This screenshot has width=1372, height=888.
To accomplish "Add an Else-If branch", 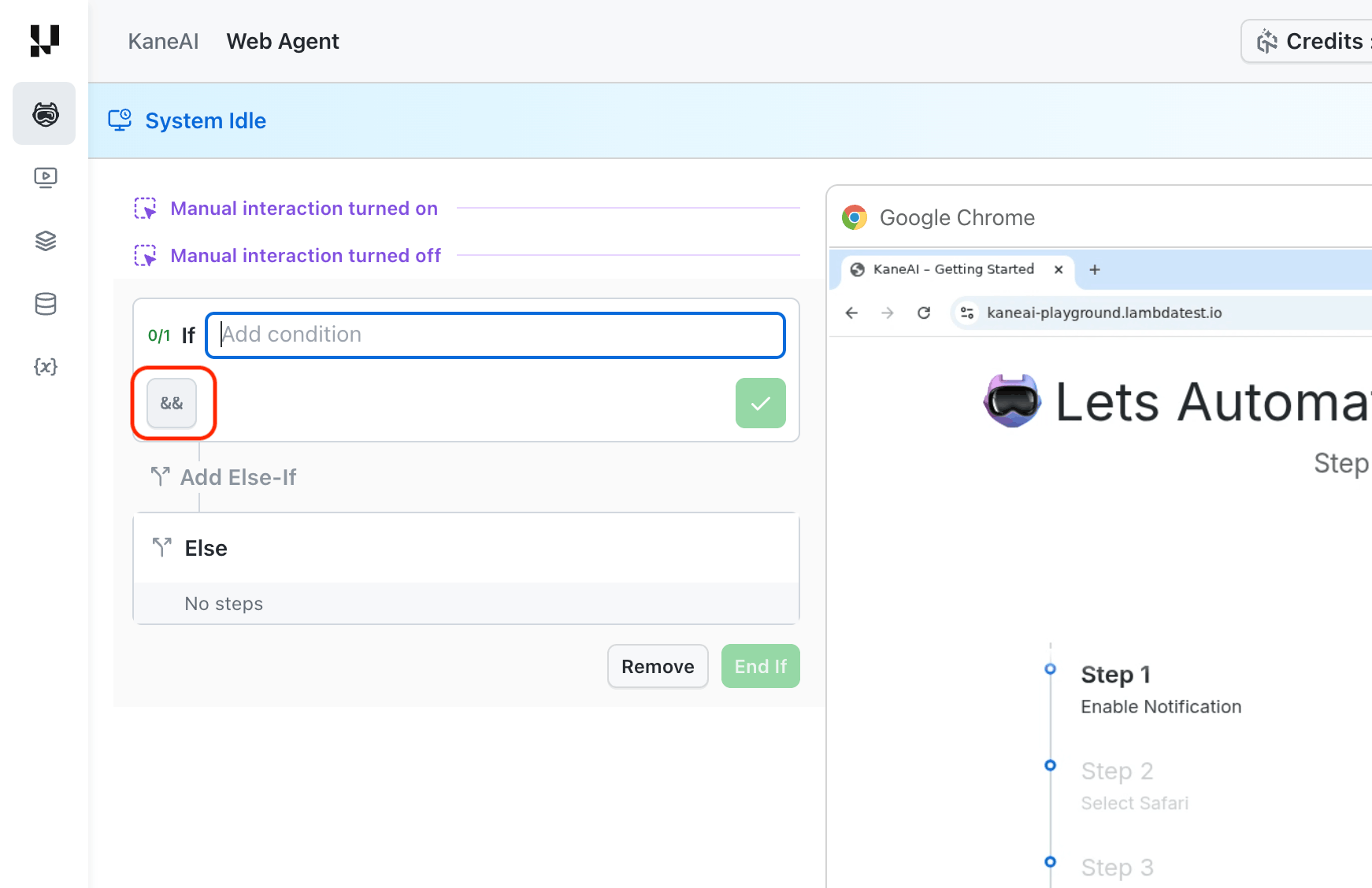I will click(x=238, y=477).
